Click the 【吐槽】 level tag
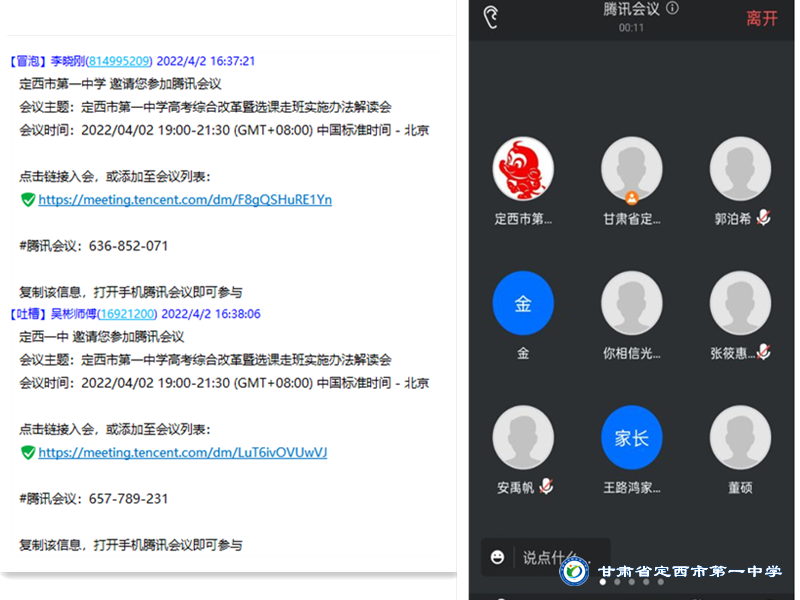The image size is (800, 600). pos(28,314)
